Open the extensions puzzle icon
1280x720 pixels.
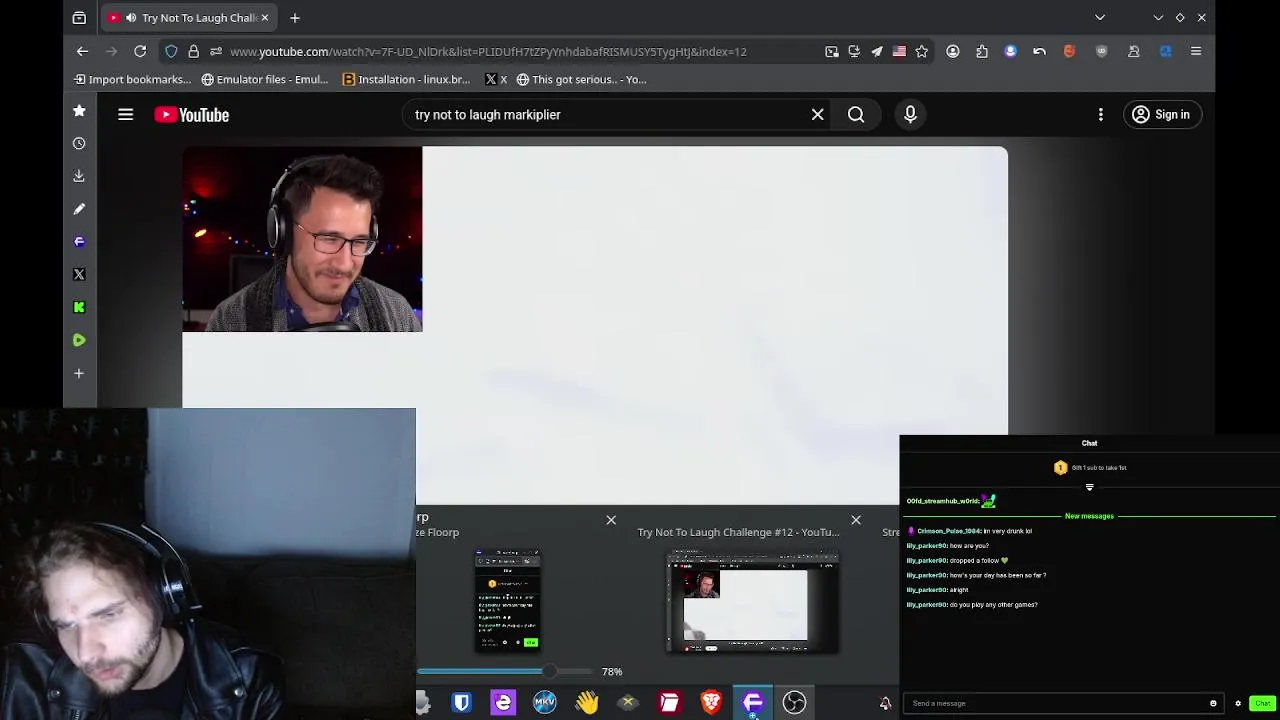coord(982,51)
